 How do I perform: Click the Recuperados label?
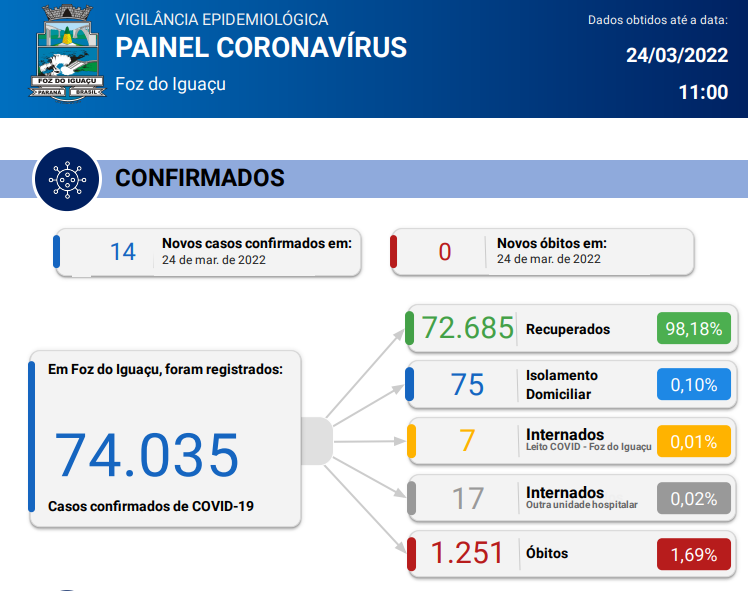tap(568, 330)
